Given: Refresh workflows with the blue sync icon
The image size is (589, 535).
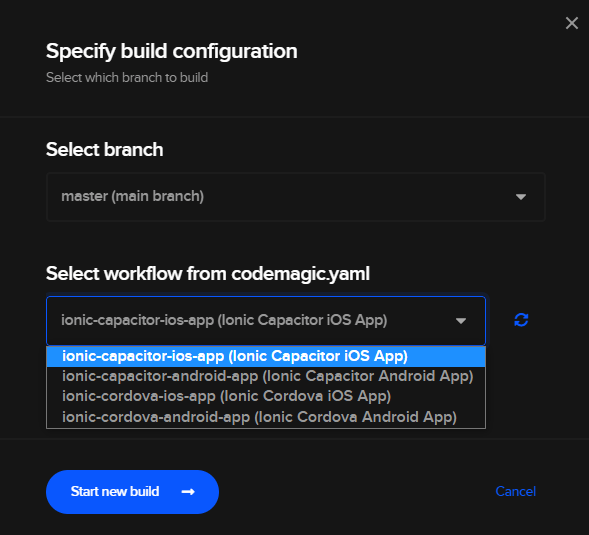Looking at the screenshot, I should (521, 320).
